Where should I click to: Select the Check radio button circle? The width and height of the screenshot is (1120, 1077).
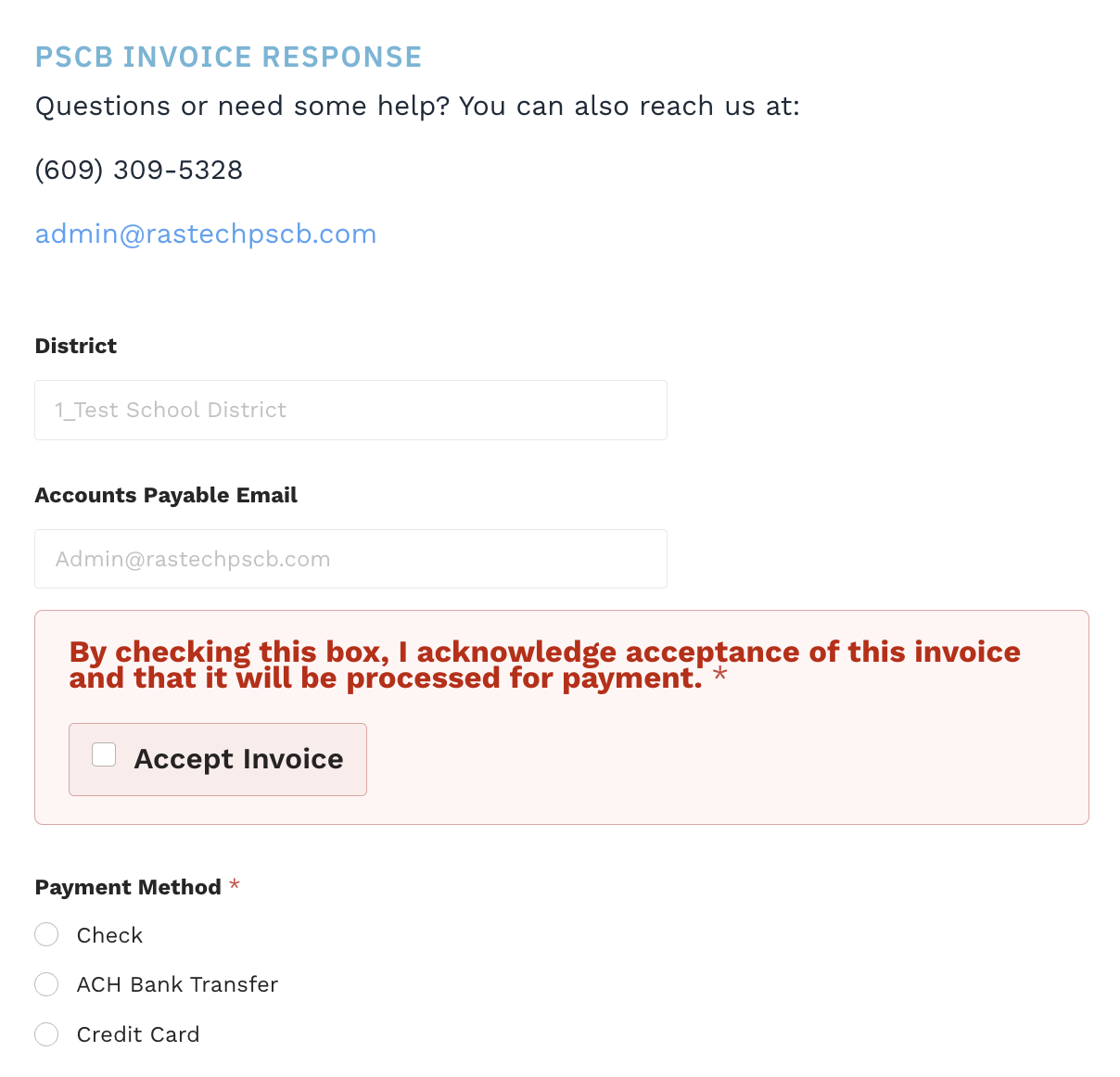46,934
